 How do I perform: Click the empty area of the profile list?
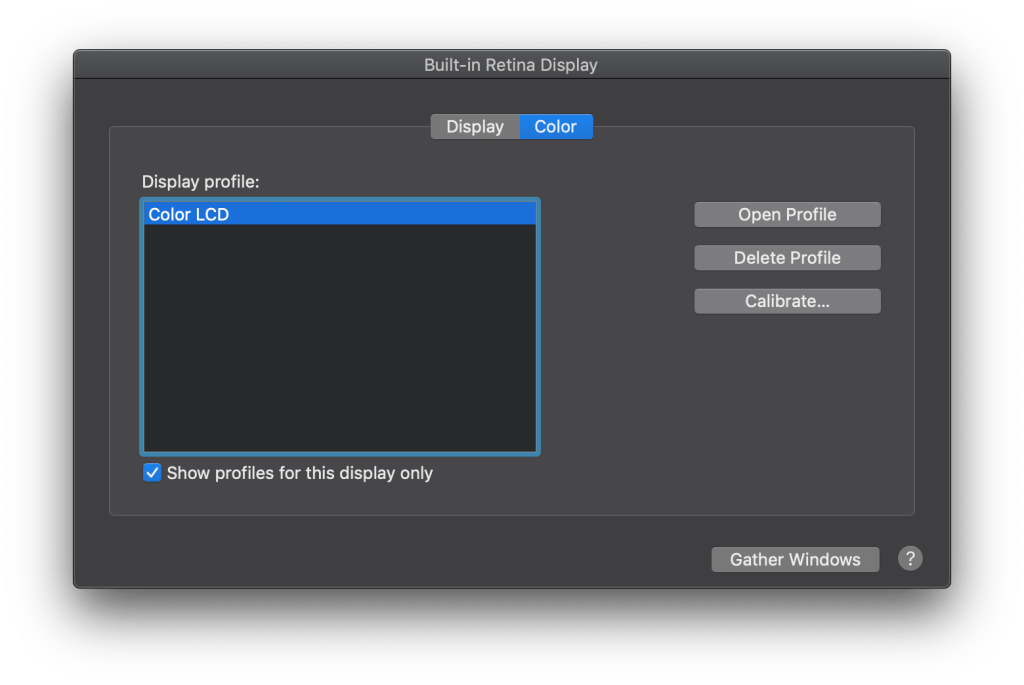click(340, 330)
